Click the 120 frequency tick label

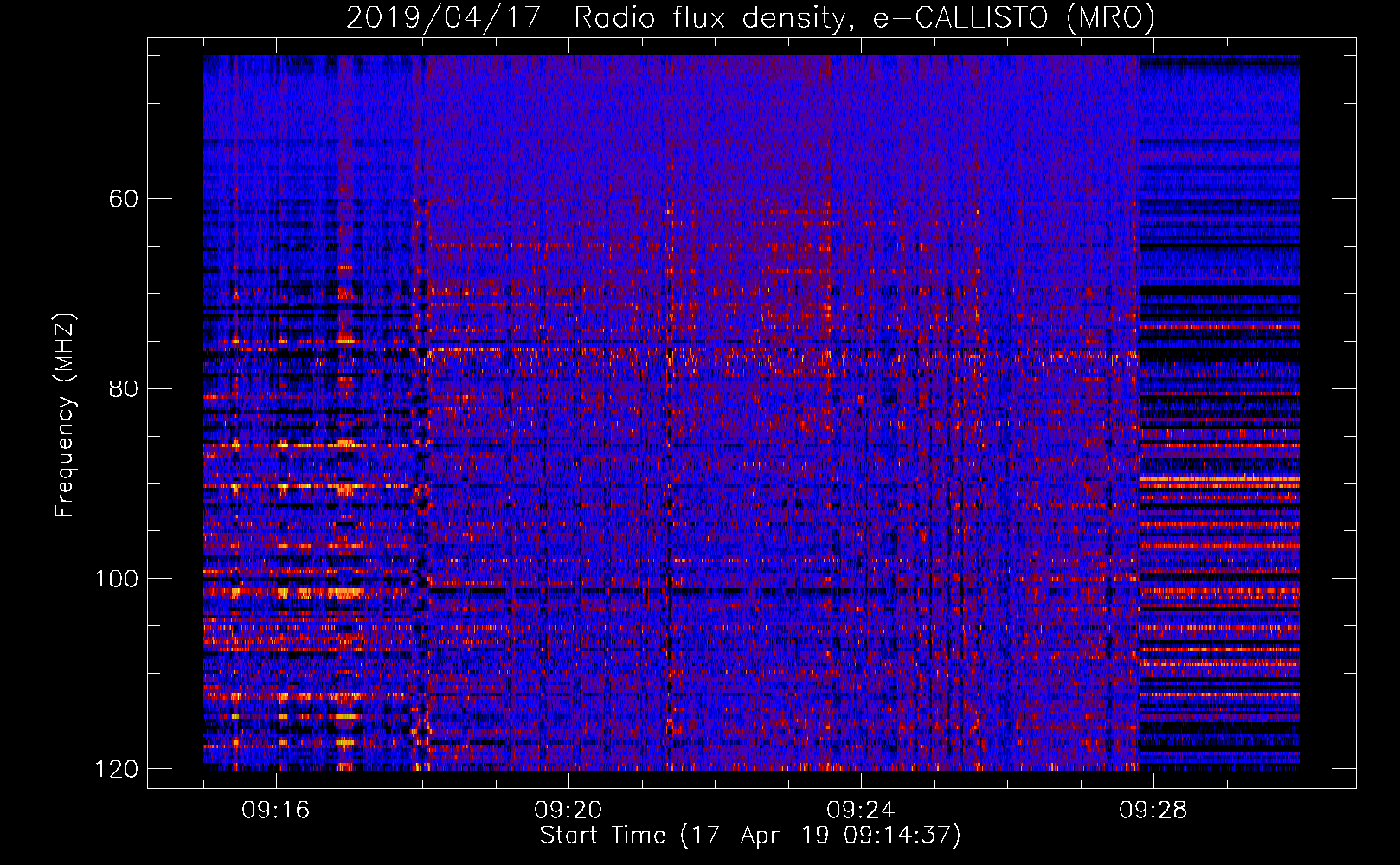pos(116,769)
